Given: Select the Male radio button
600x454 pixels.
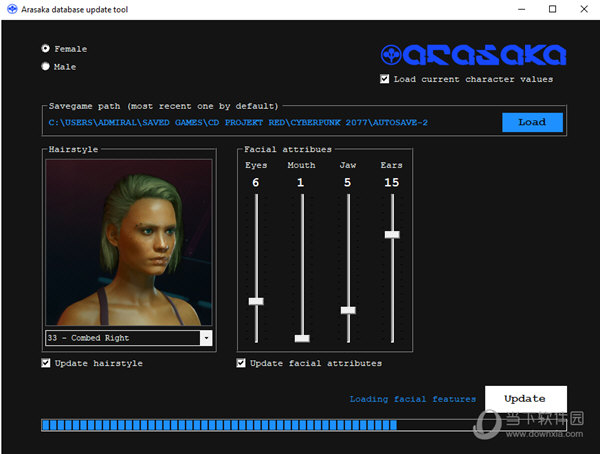Looking at the screenshot, I should (x=46, y=67).
